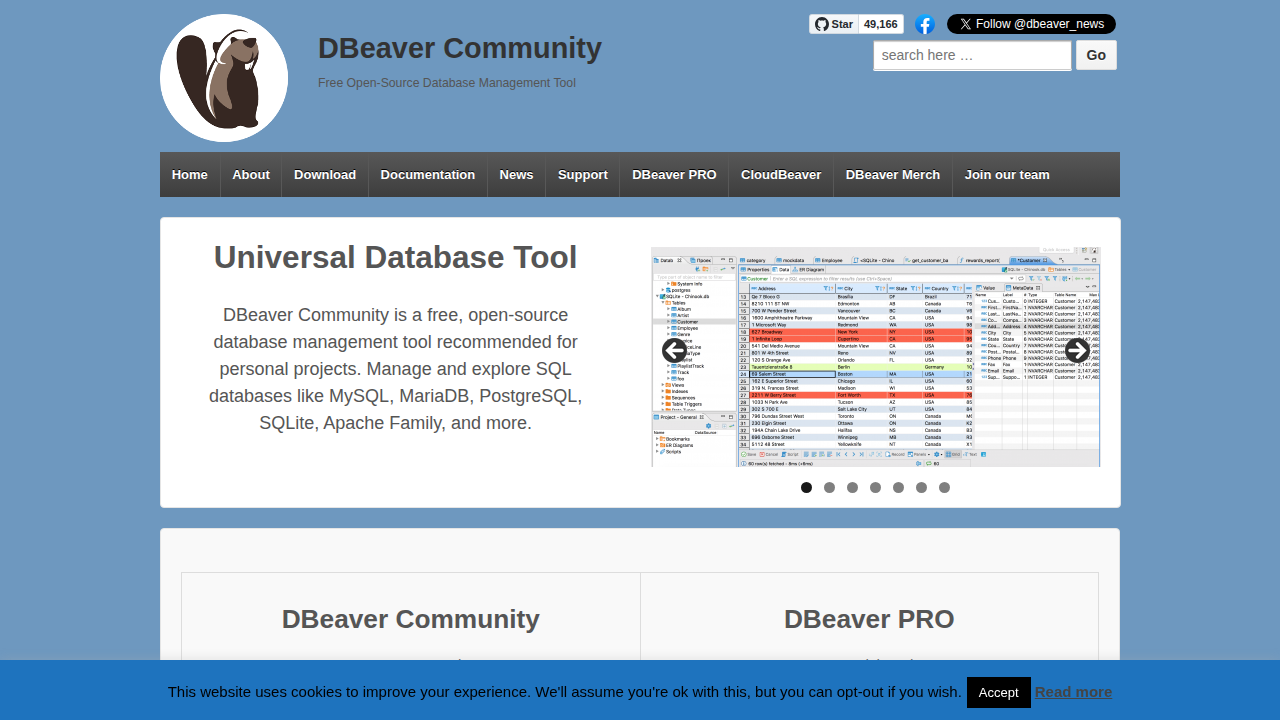The height and width of the screenshot is (720, 1280).
Task: Click the DBeaver beaver logo
Action: point(224,78)
